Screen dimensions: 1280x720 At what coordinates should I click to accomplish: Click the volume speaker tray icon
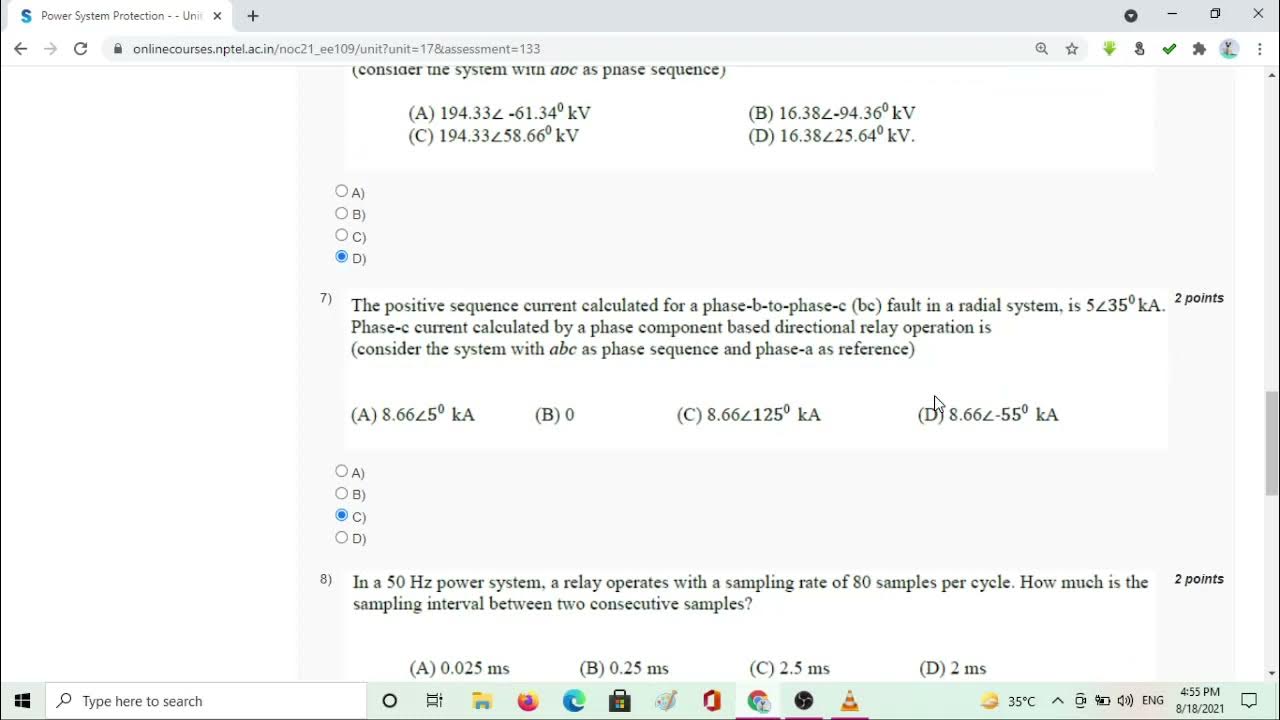[1125, 701]
